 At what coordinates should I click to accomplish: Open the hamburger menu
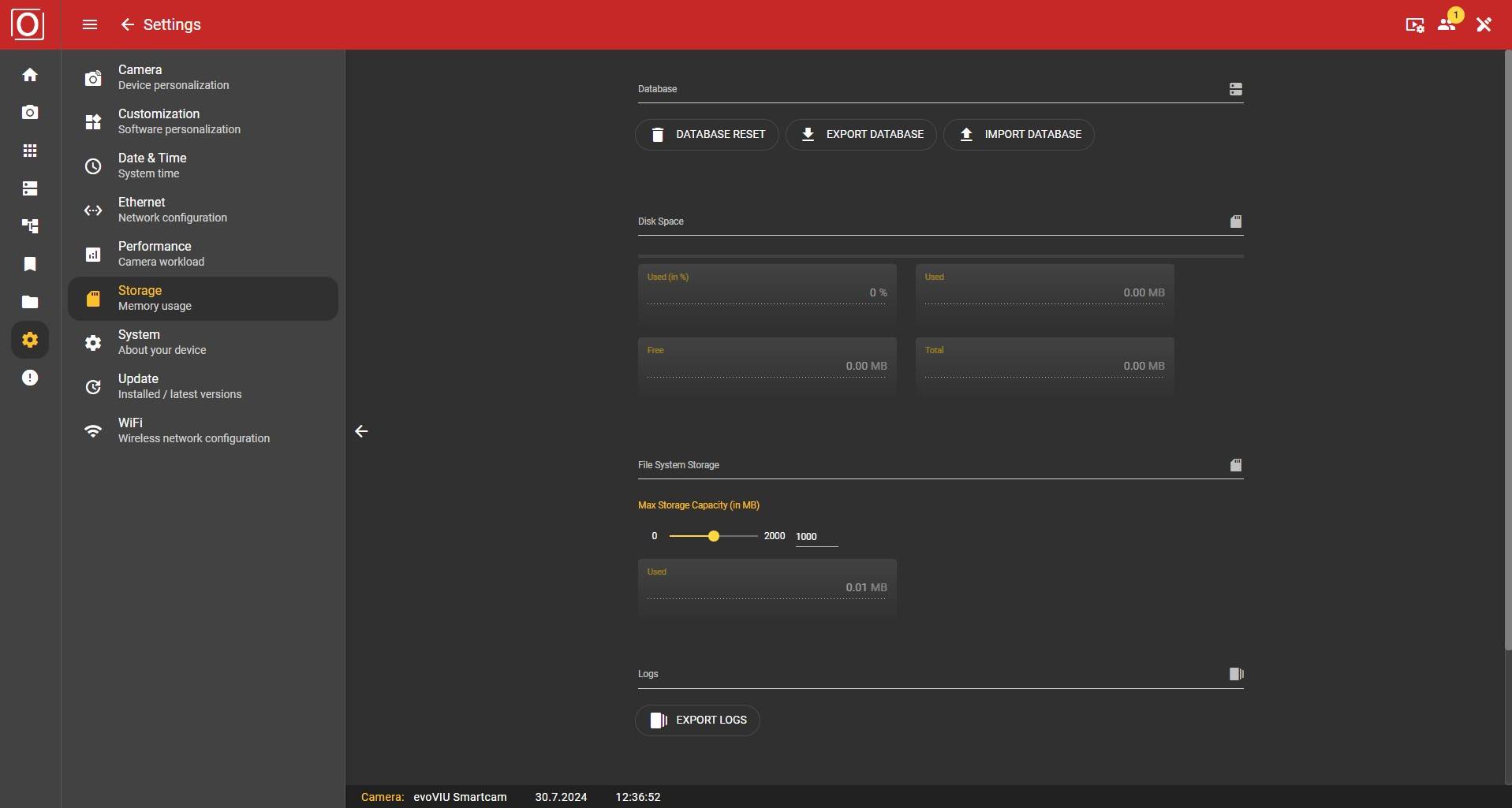[x=90, y=24]
